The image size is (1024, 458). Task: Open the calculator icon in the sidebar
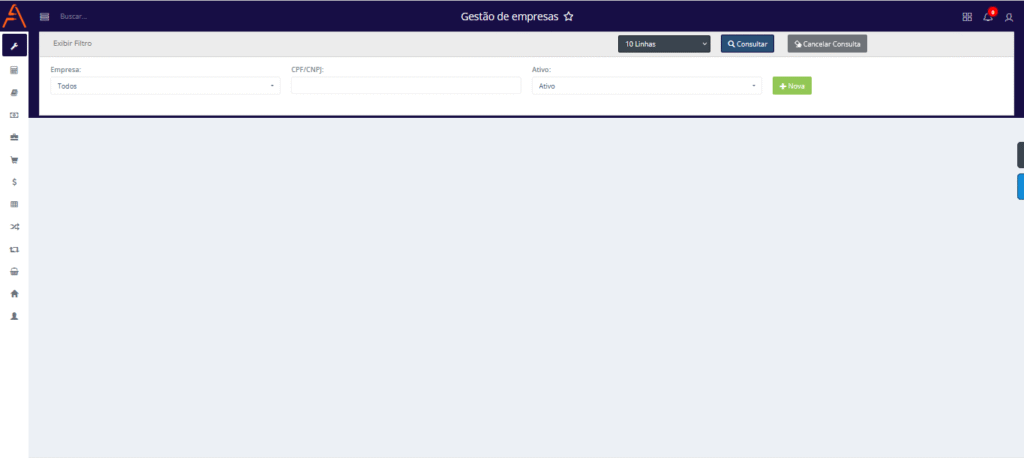click(14, 70)
